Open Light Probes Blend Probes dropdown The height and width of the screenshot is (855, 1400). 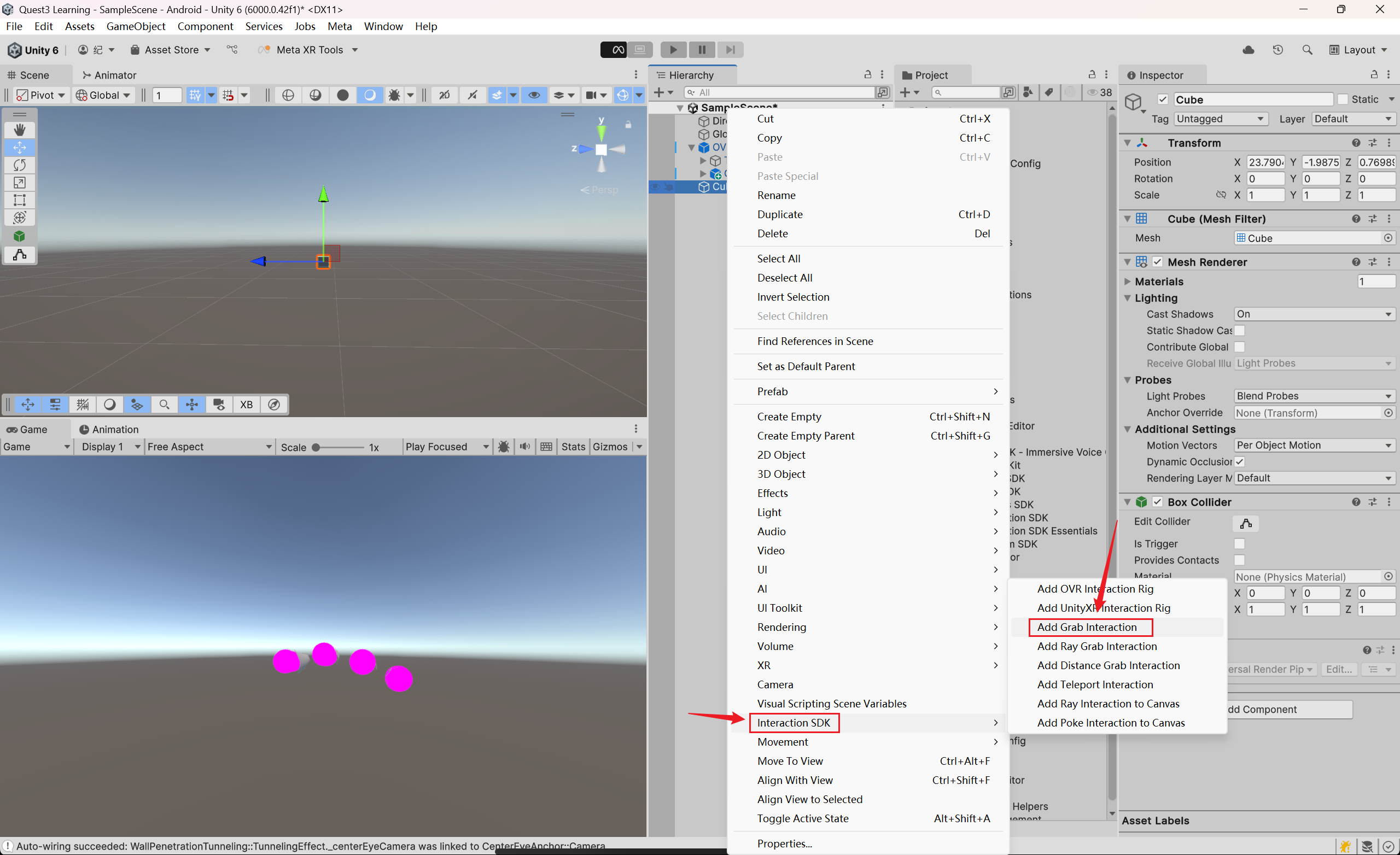(x=1314, y=396)
